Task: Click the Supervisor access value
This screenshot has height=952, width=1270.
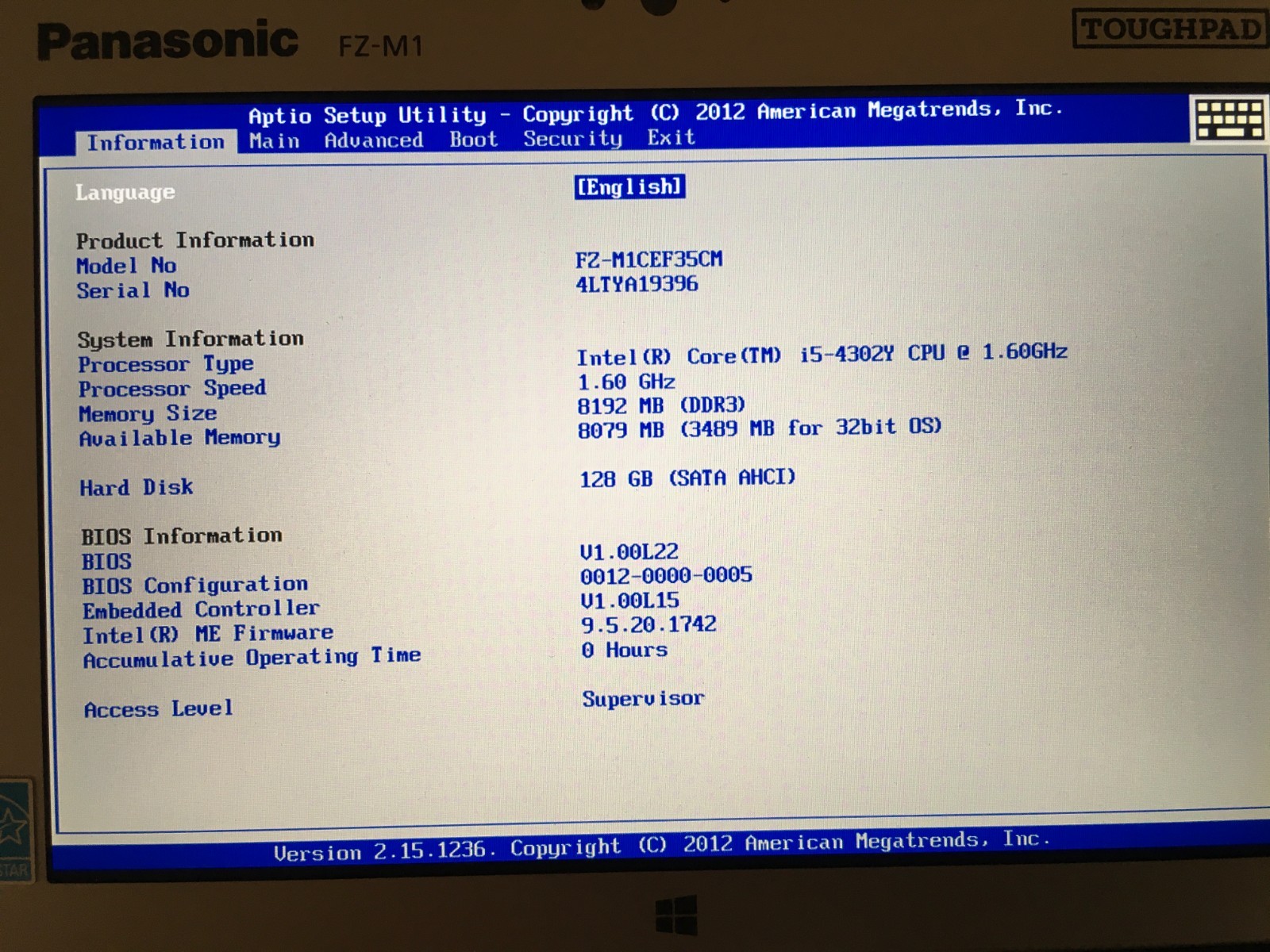Action: [x=643, y=699]
